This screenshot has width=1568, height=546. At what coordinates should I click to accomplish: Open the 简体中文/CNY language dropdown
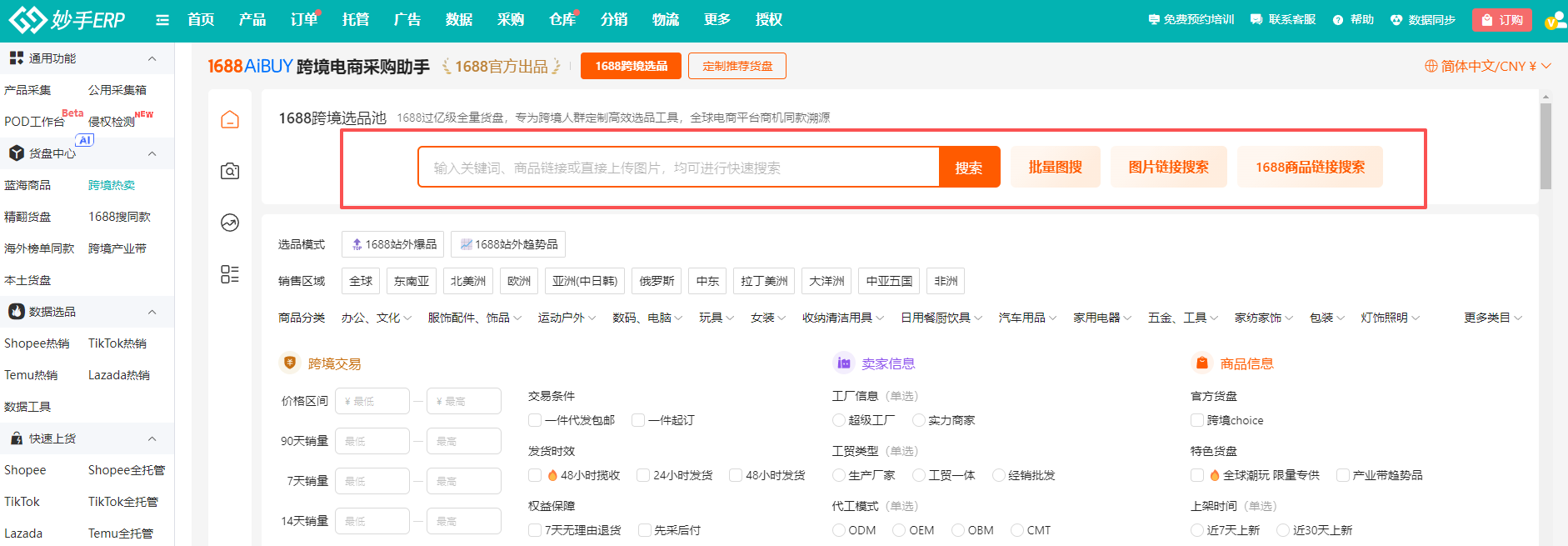[1488, 66]
